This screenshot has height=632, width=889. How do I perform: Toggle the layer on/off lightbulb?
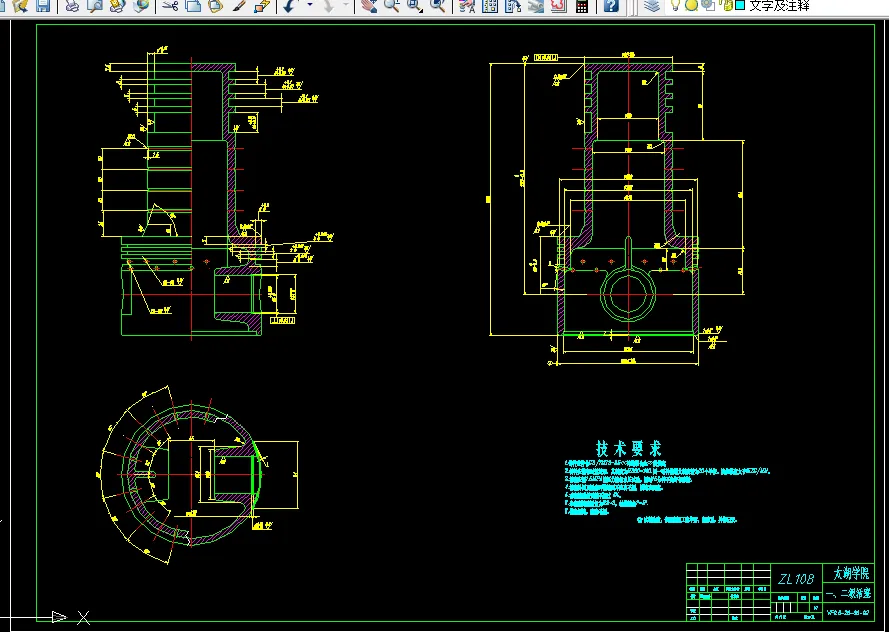(x=676, y=5)
